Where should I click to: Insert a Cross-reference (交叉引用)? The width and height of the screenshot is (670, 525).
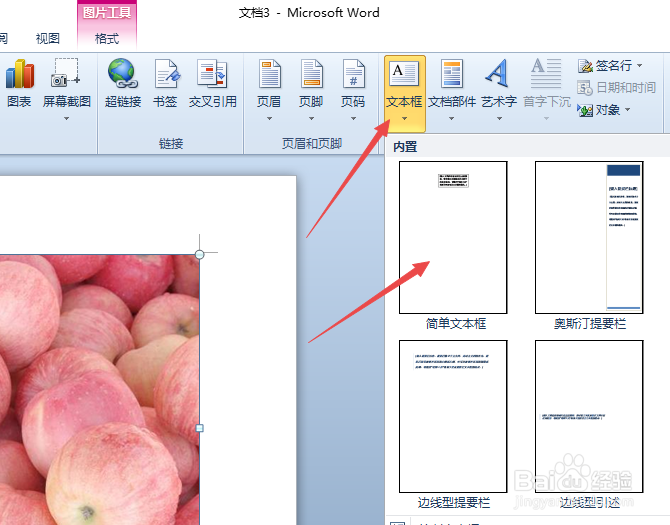[x=213, y=83]
